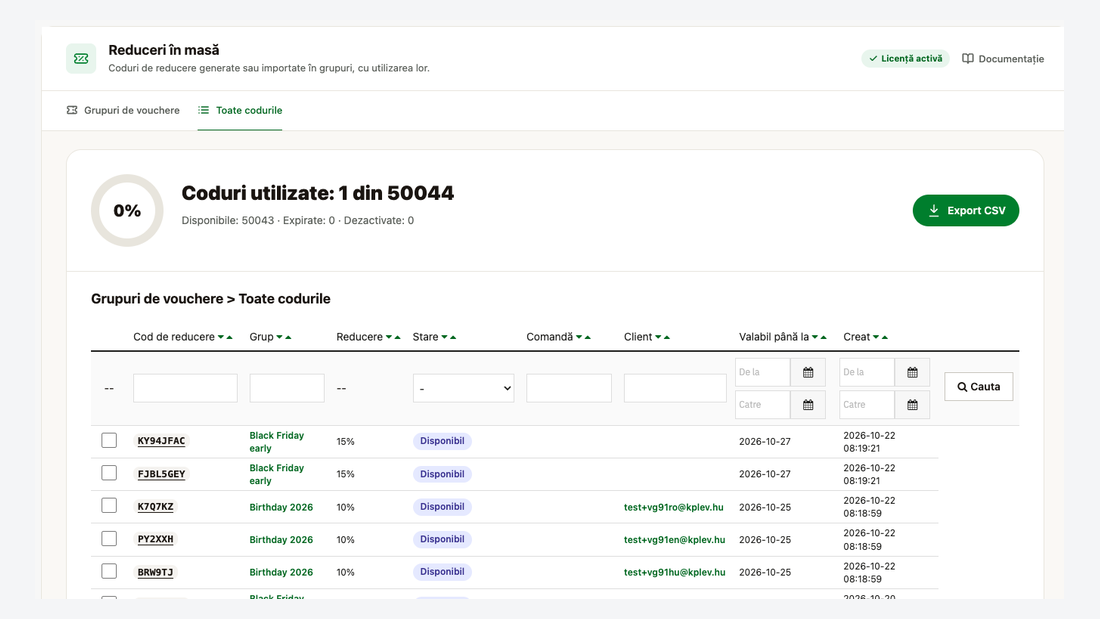The width and height of the screenshot is (1100, 619).
Task: Open voucher code FJBL5GEY
Action: 161,474
